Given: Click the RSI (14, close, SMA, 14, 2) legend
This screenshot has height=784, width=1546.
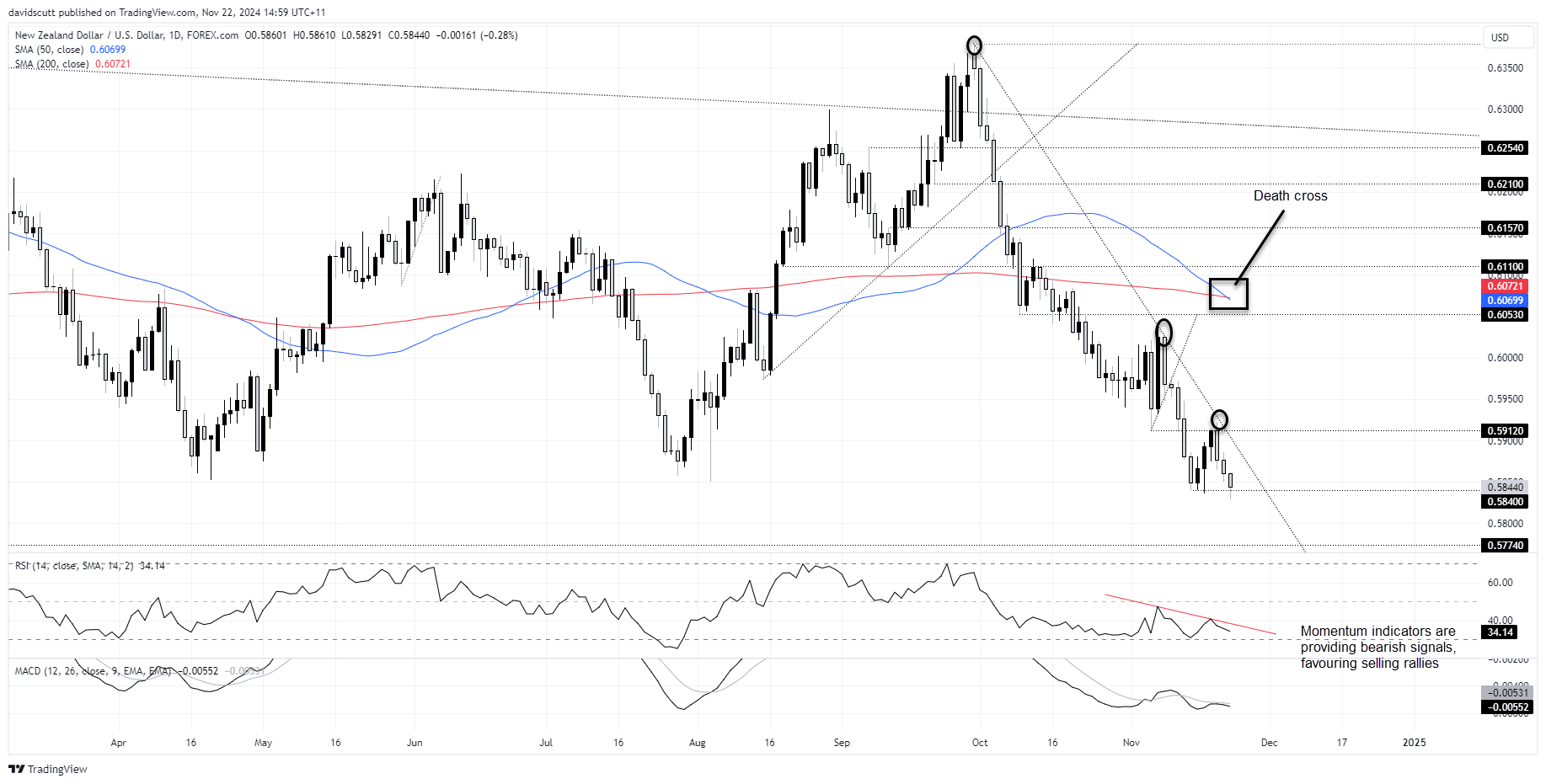Looking at the screenshot, I should tap(89, 566).
